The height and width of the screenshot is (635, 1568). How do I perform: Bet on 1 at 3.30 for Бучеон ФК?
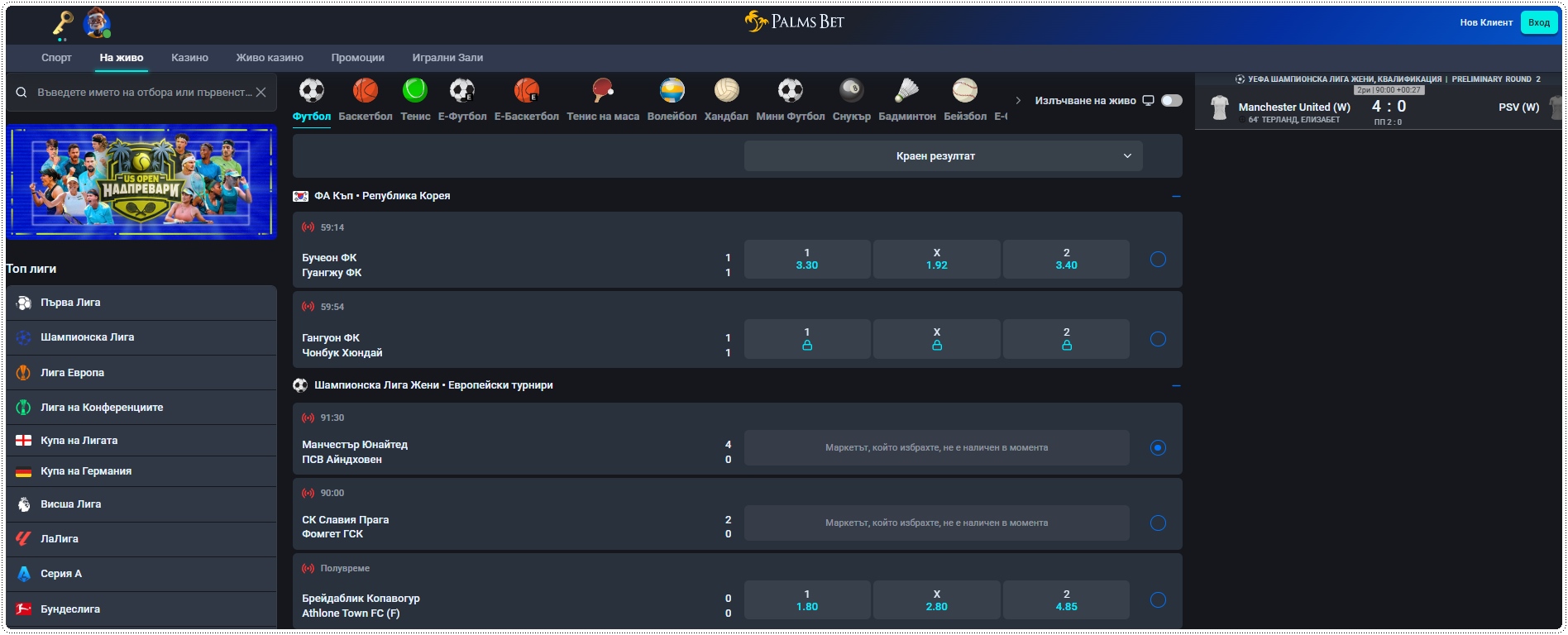pyautogui.click(x=807, y=260)
